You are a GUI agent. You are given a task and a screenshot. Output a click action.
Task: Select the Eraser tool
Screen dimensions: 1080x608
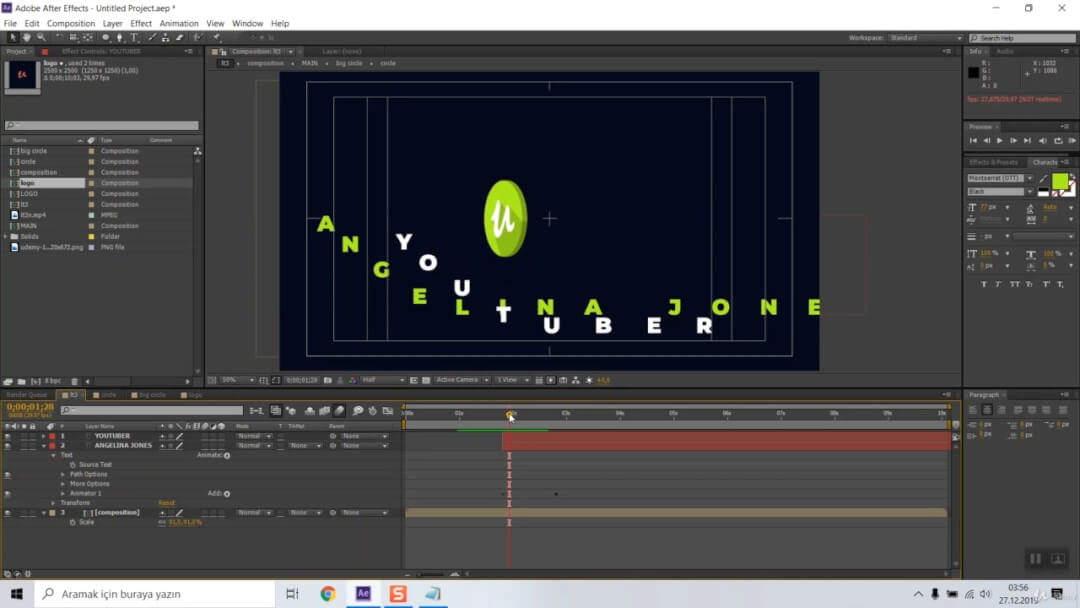[x=180, y=38]
